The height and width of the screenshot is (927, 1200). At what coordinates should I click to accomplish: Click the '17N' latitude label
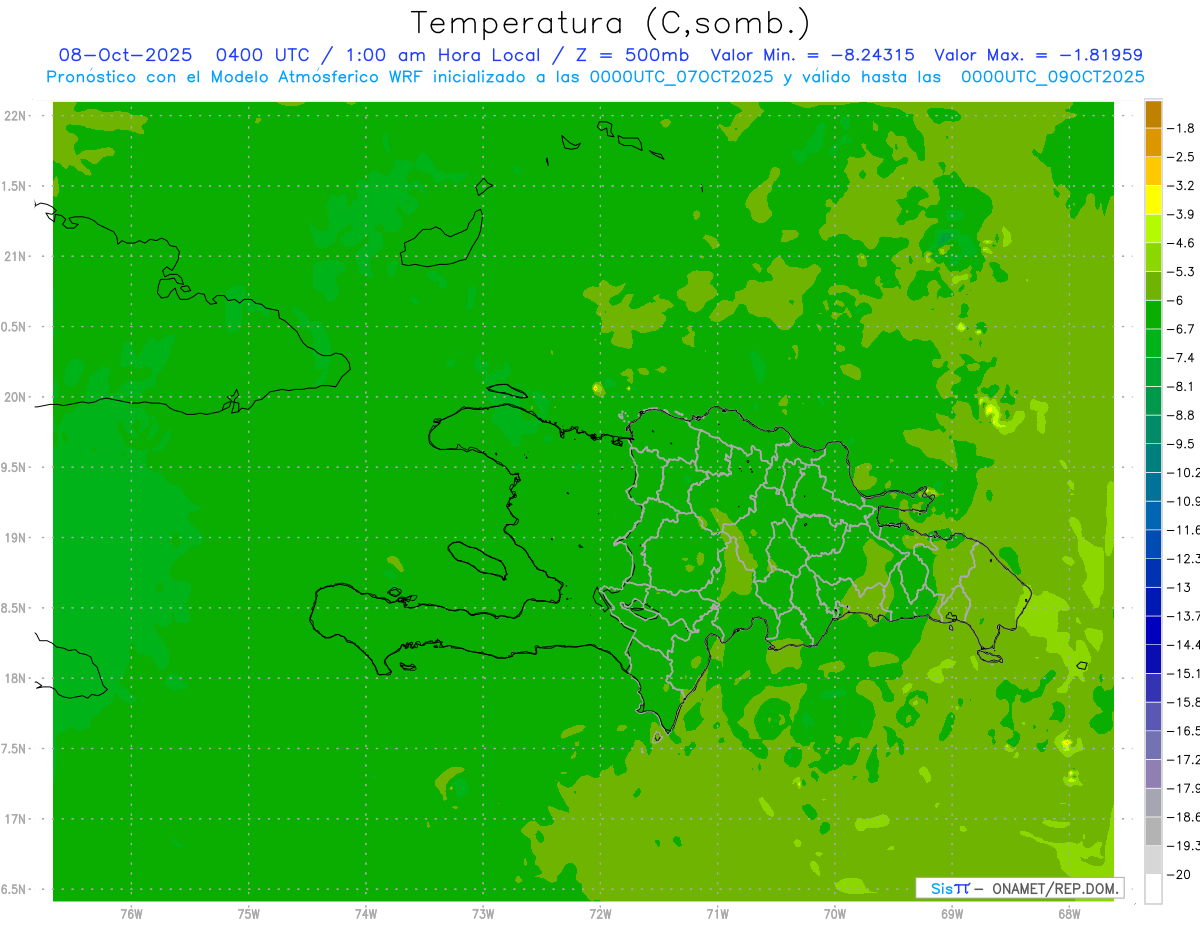(16, 819)
